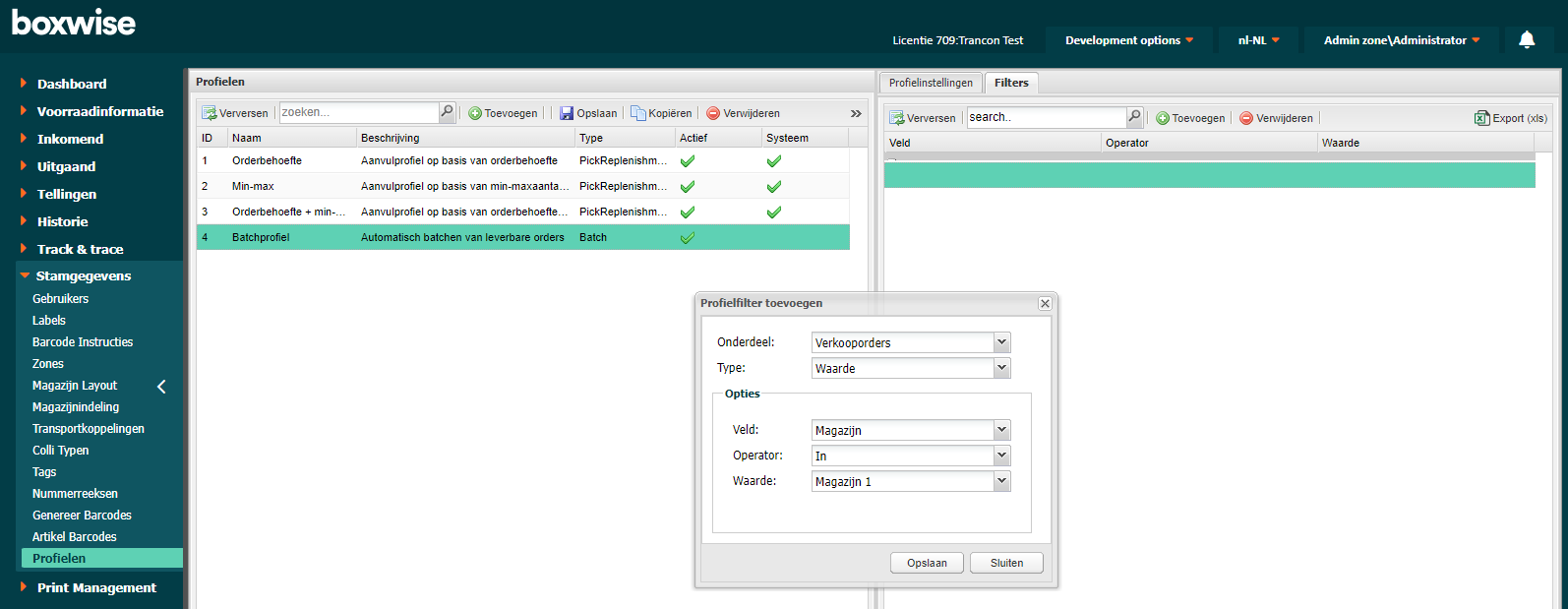Open the Onderdeel dropdown

click(1001, 342)
